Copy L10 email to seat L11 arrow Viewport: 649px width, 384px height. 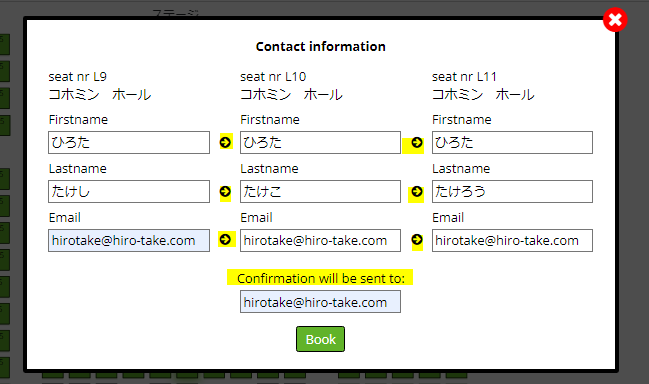point(417,240)
